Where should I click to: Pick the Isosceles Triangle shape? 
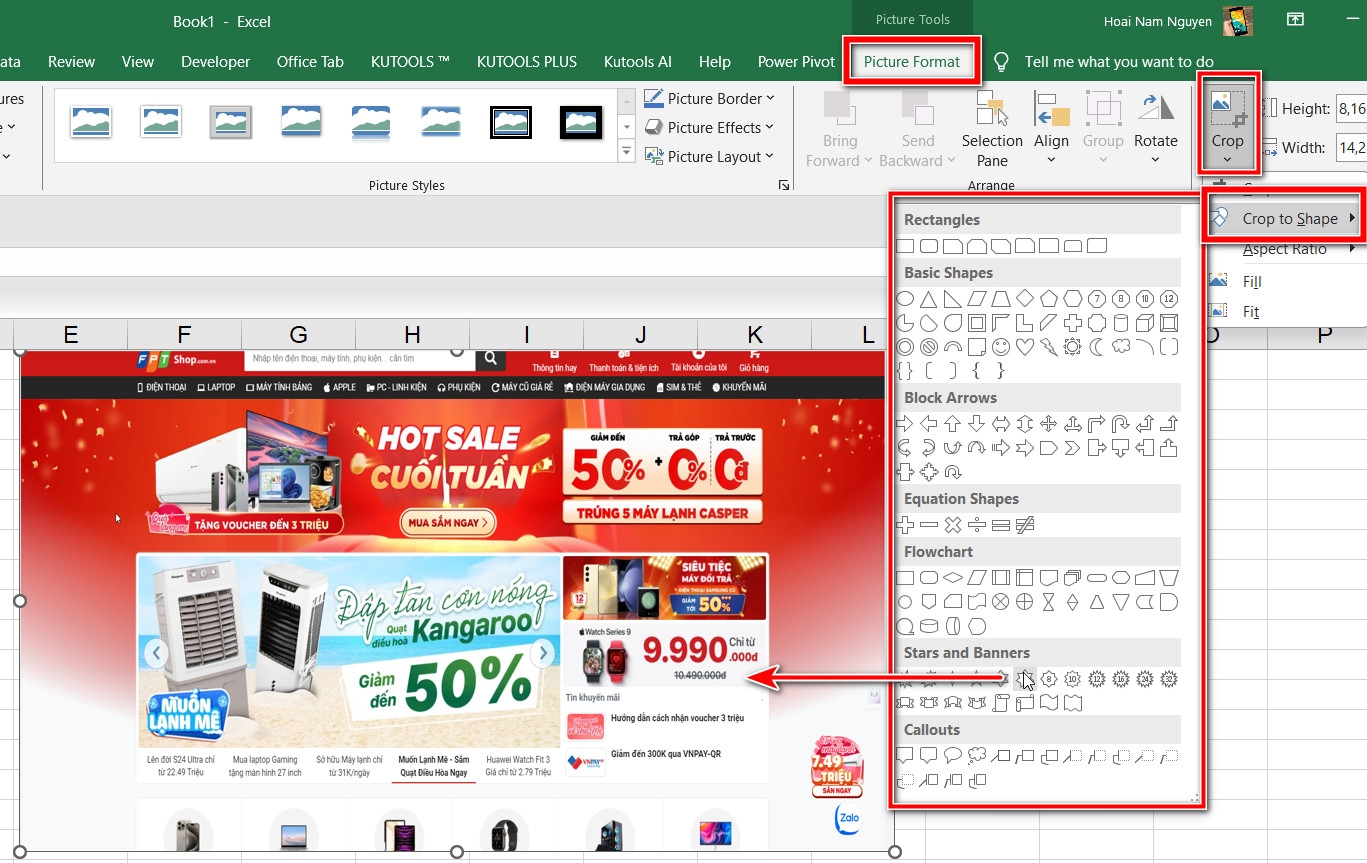pyautogui.click(x=929, y=299)
